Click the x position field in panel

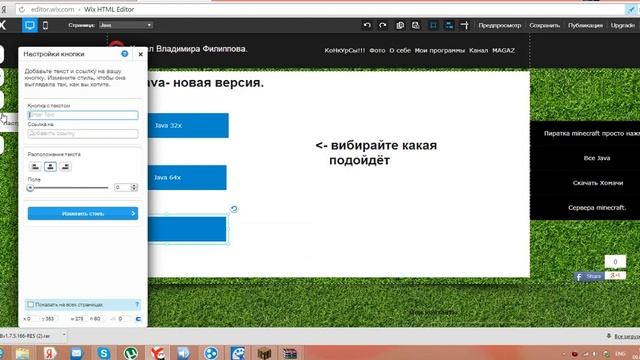(x=32, y=319)
